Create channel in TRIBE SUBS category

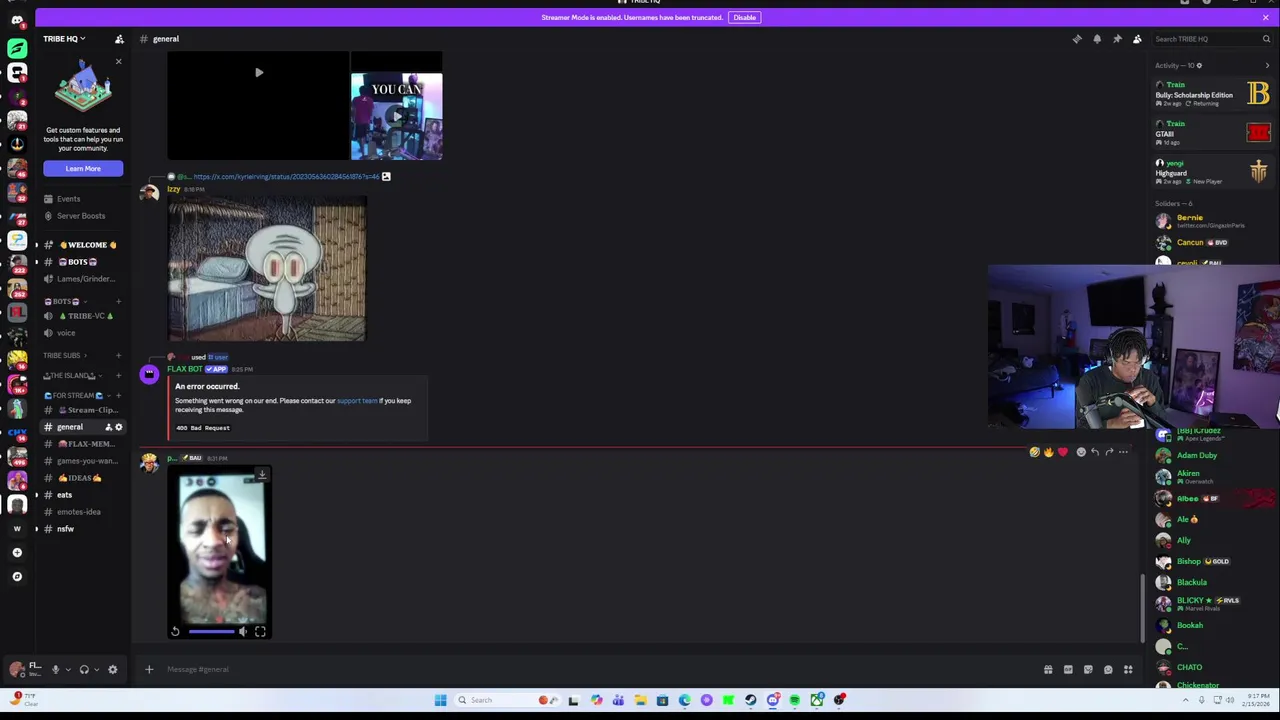point(118,356)
